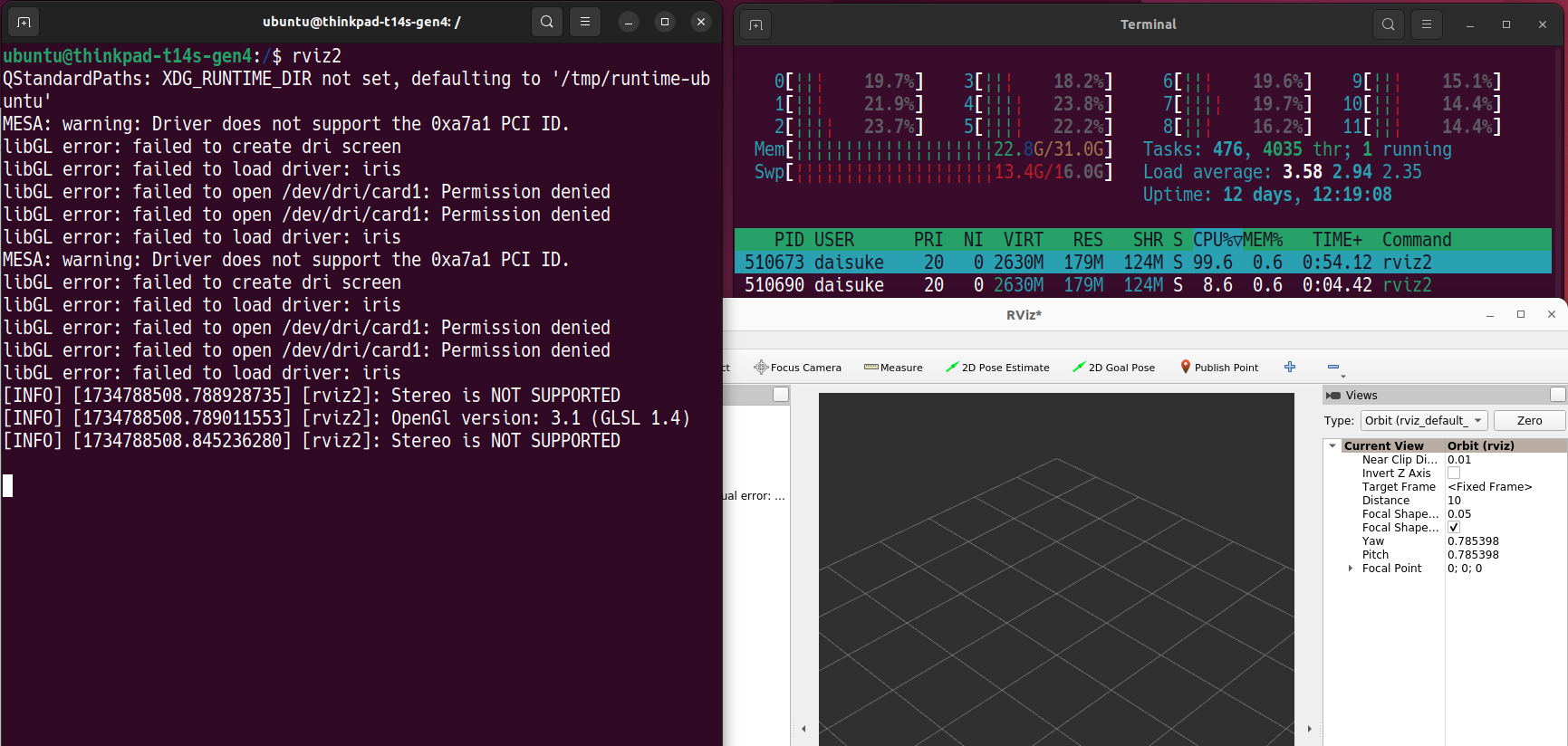Image resolution: width=1568 pixels, height=746 pixels.
Task: Uncheck the Focal Shape Fixed Size checkbox
Action: pos(1454,527)
